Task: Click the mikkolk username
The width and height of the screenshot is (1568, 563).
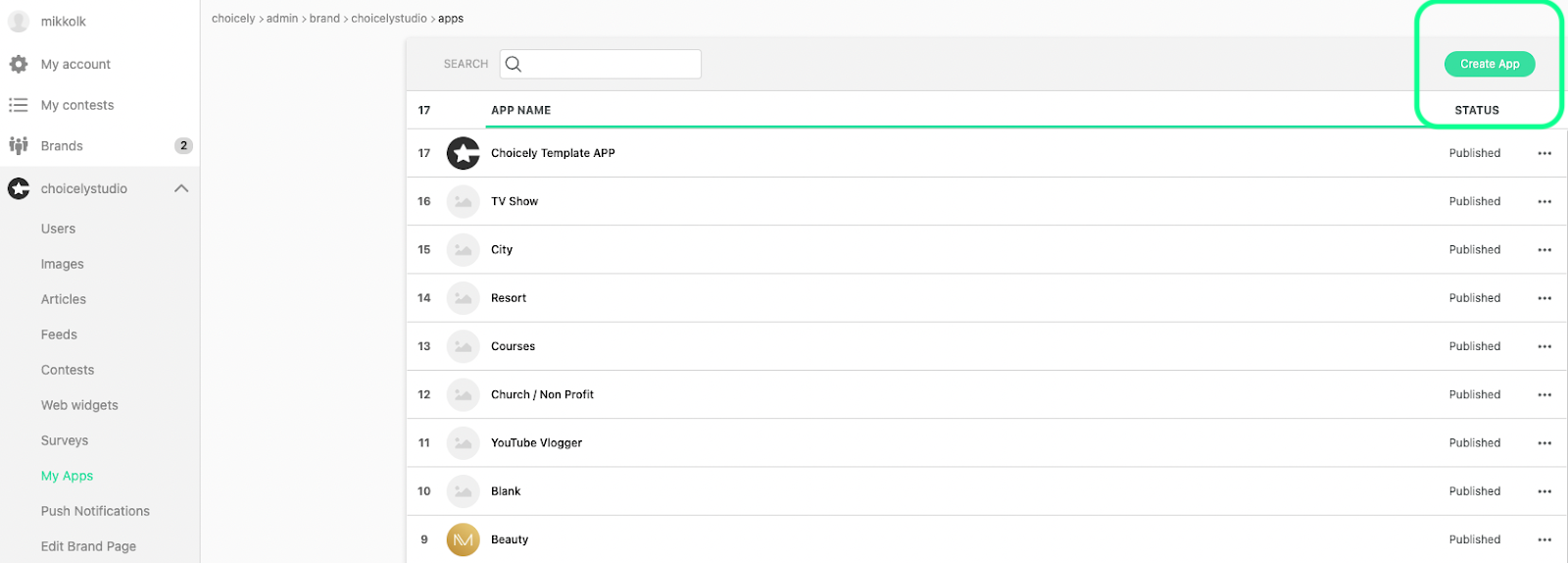Action: click(x=64, y=22)
